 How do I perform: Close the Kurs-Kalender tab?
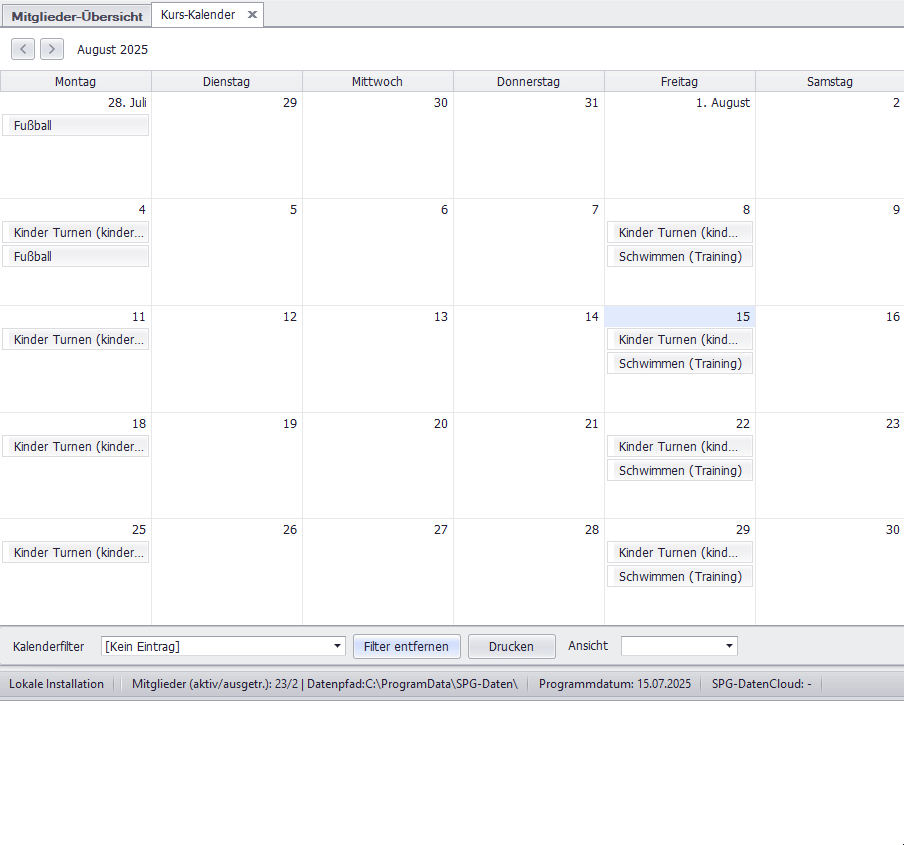(252, 15)
